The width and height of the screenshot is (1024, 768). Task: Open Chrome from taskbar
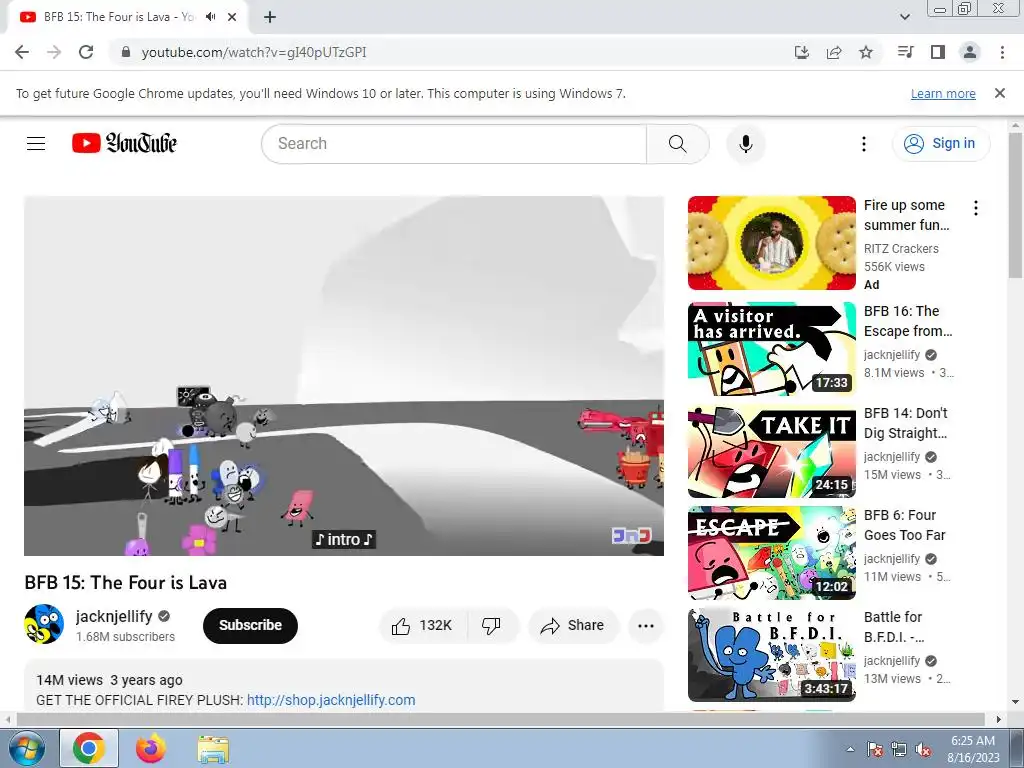click(89, 748)
